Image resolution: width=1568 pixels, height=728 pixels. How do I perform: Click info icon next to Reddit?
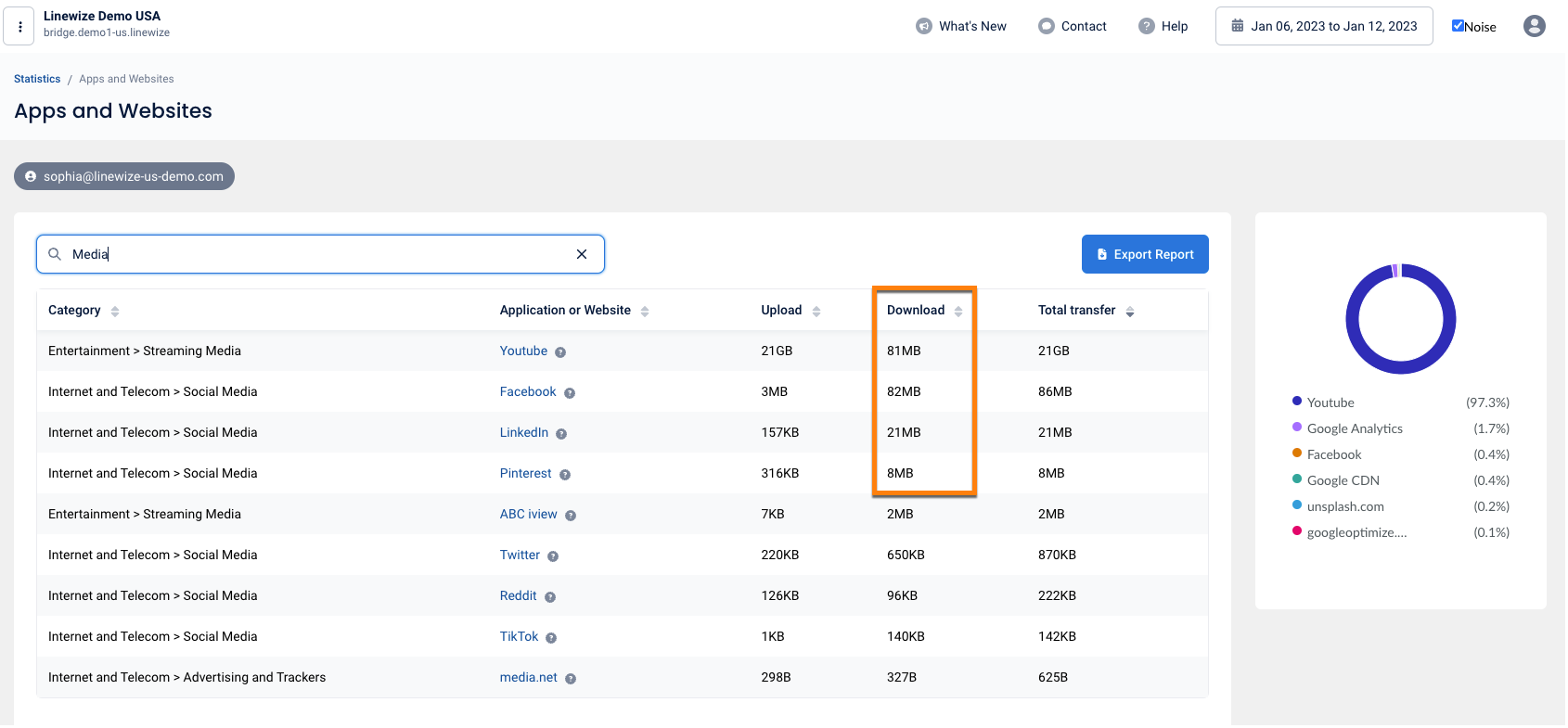coord(550,597)
